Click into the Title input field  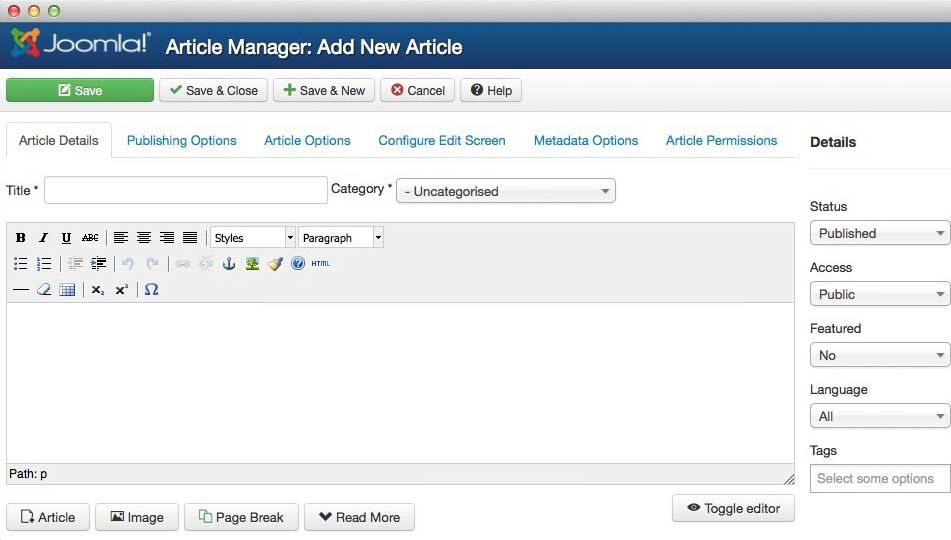pos(185,190)
